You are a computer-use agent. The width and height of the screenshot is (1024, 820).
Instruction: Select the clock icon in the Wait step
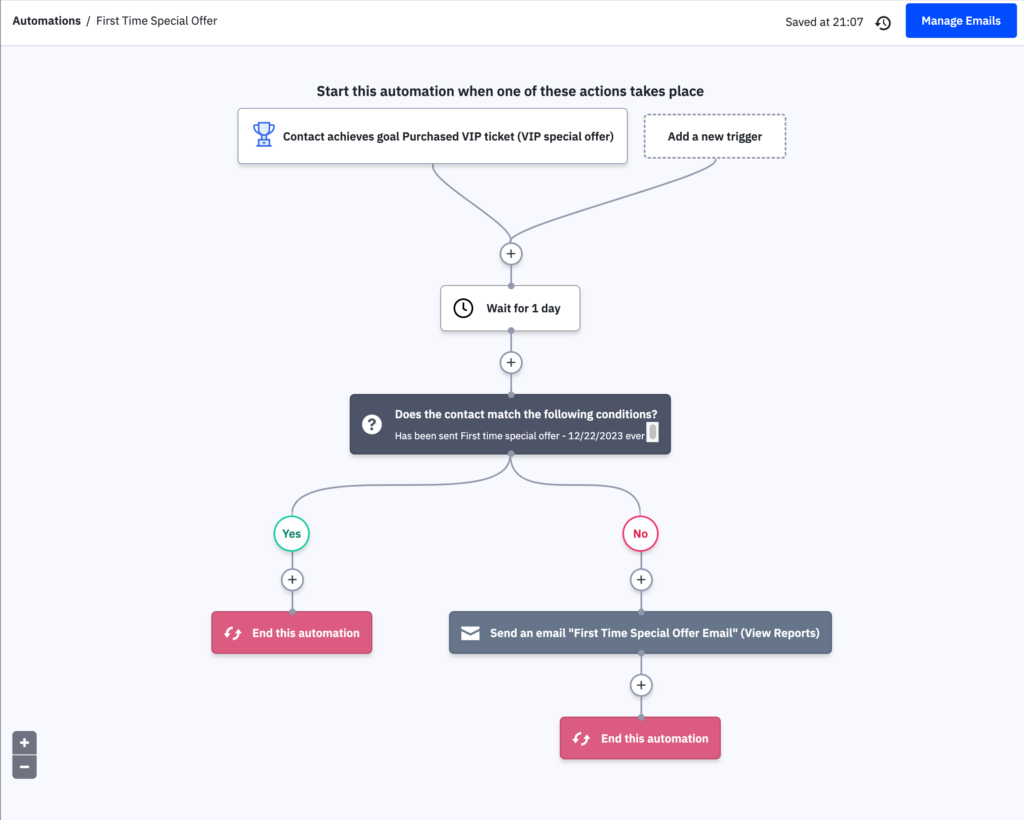point(463,308)
